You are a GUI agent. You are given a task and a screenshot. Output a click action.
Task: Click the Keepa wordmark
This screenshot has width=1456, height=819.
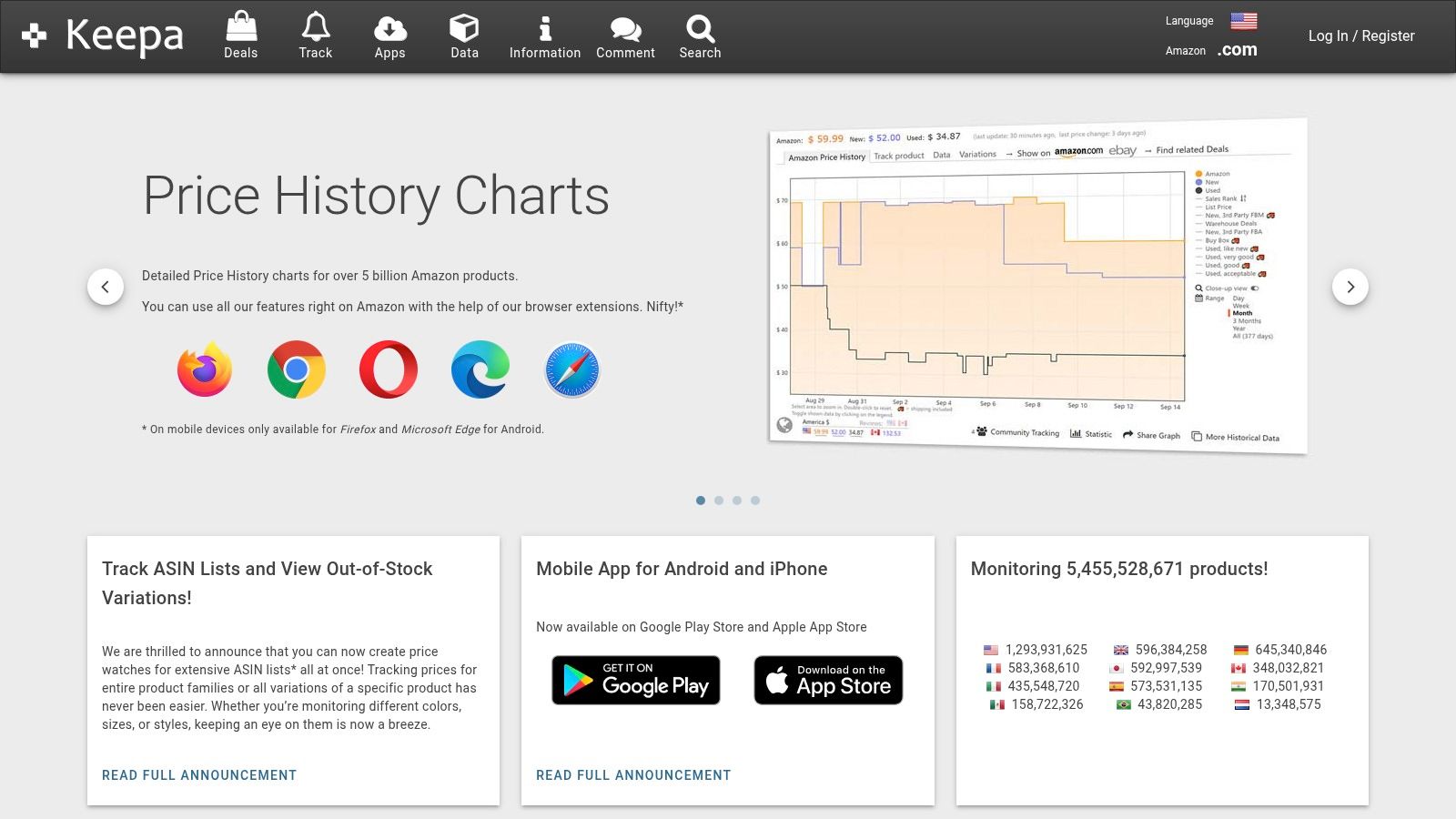point(125,36)
